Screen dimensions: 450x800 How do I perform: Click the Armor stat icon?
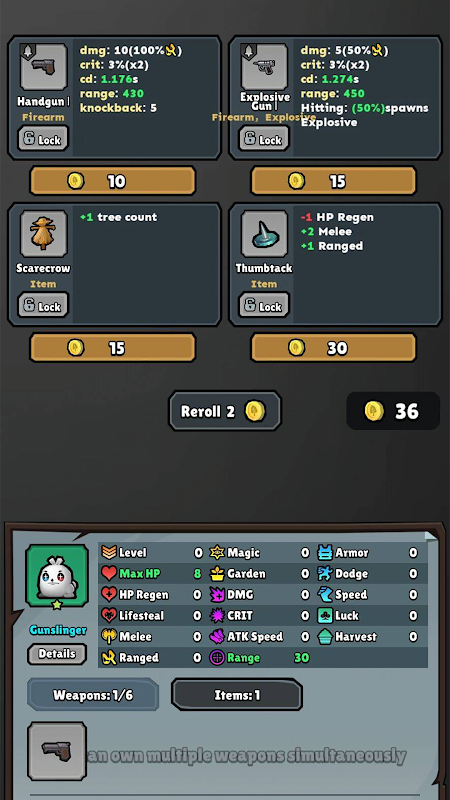326,553
